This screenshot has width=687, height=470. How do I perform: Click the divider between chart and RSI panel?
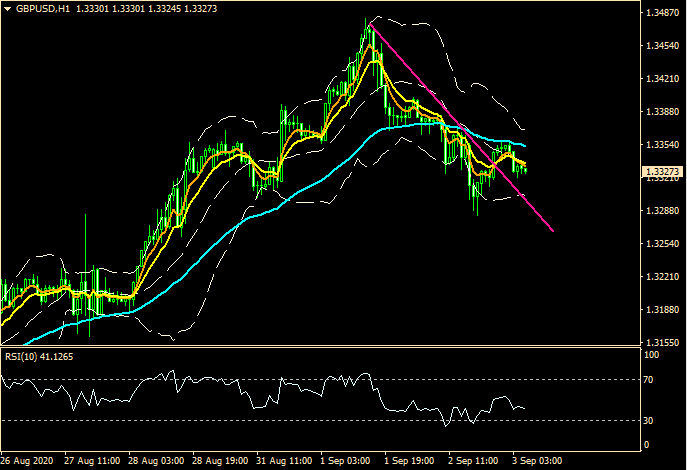click(320, 347)
